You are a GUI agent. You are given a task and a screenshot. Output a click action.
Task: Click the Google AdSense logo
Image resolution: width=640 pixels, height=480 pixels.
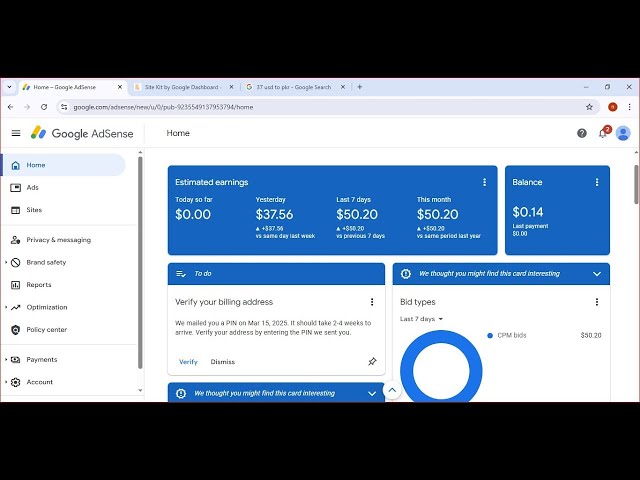[x=82, y=133]
